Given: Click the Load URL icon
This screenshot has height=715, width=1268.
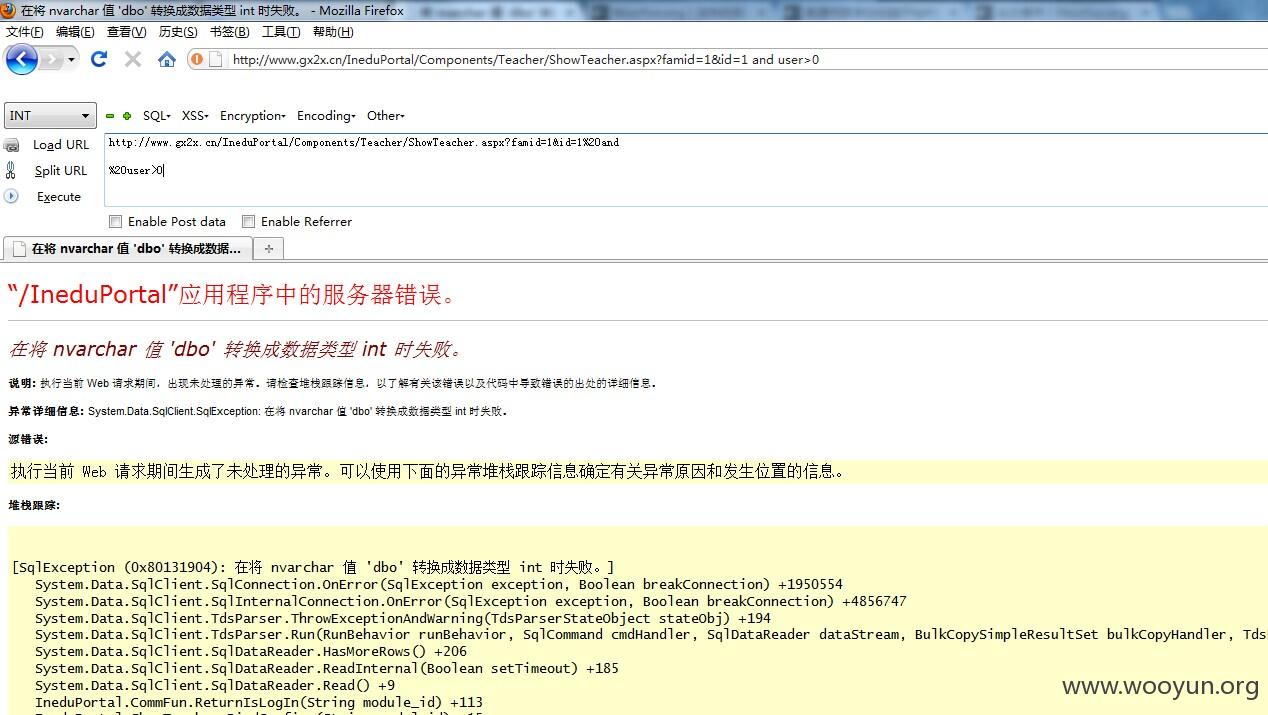Looking at the screenshot, I should coord(11,145).
